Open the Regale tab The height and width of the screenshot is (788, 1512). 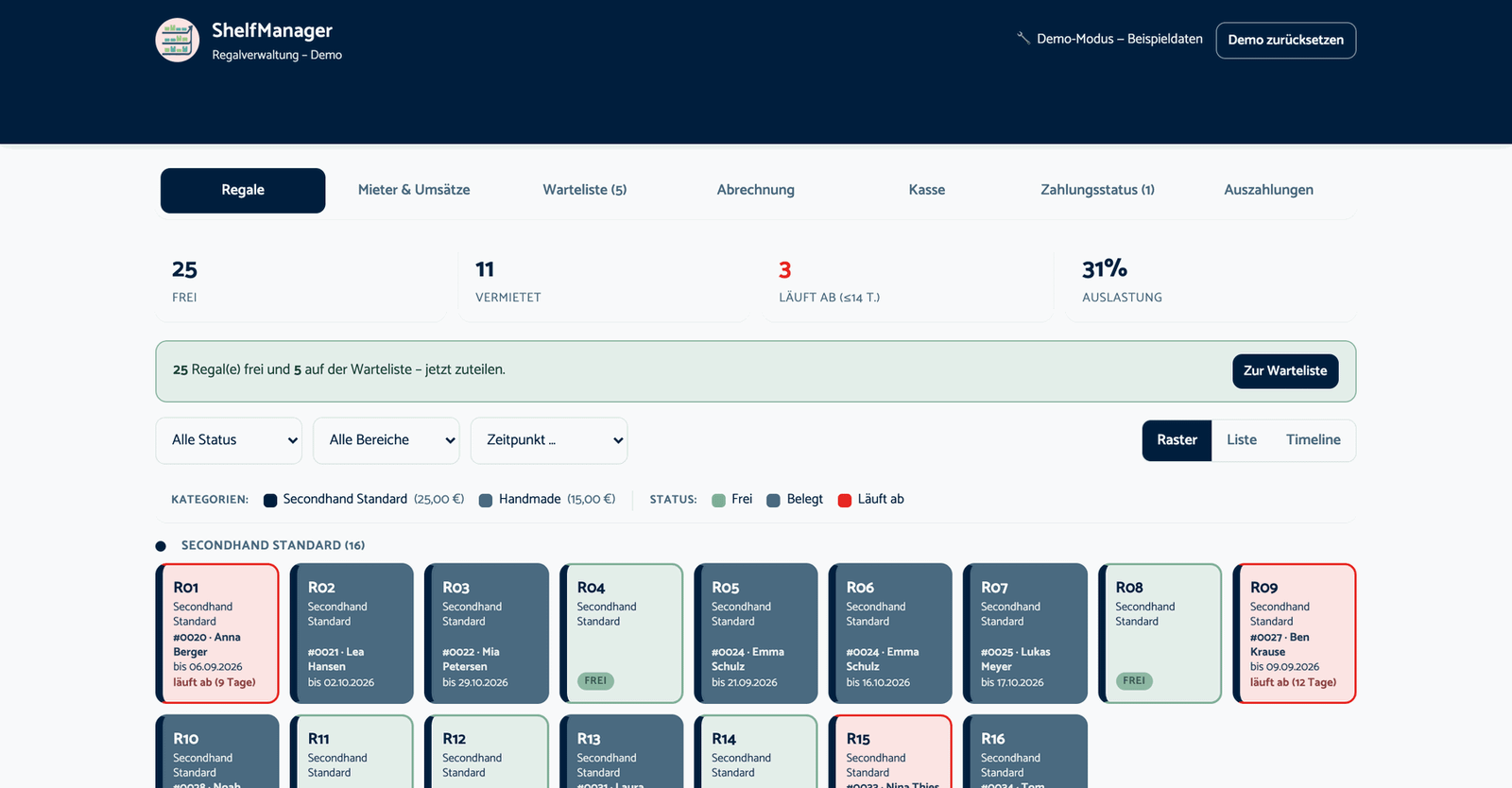coord(243,191)
